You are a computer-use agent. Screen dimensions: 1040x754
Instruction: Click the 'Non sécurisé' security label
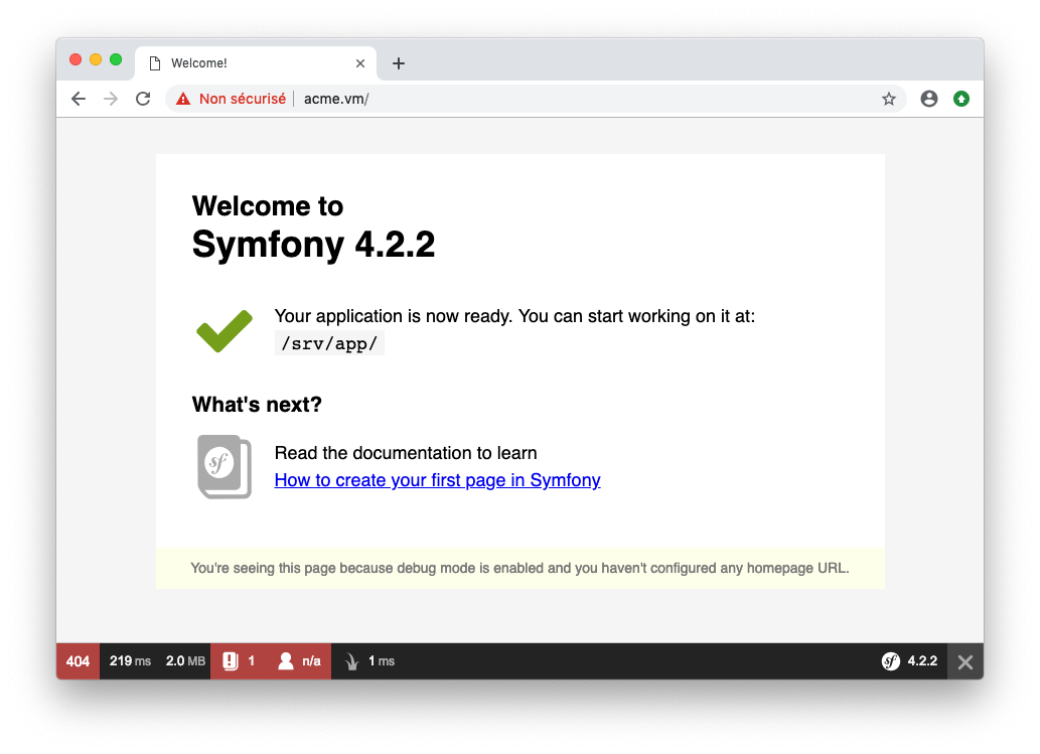pyautogui.click(x=242, y=99)
